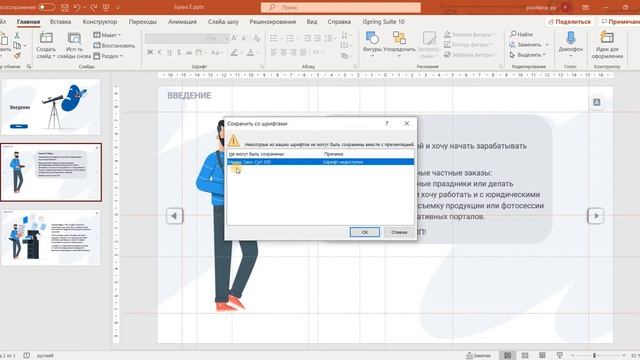
Task: Click the slide's next arrow button
Action: (x=596, y=216)
